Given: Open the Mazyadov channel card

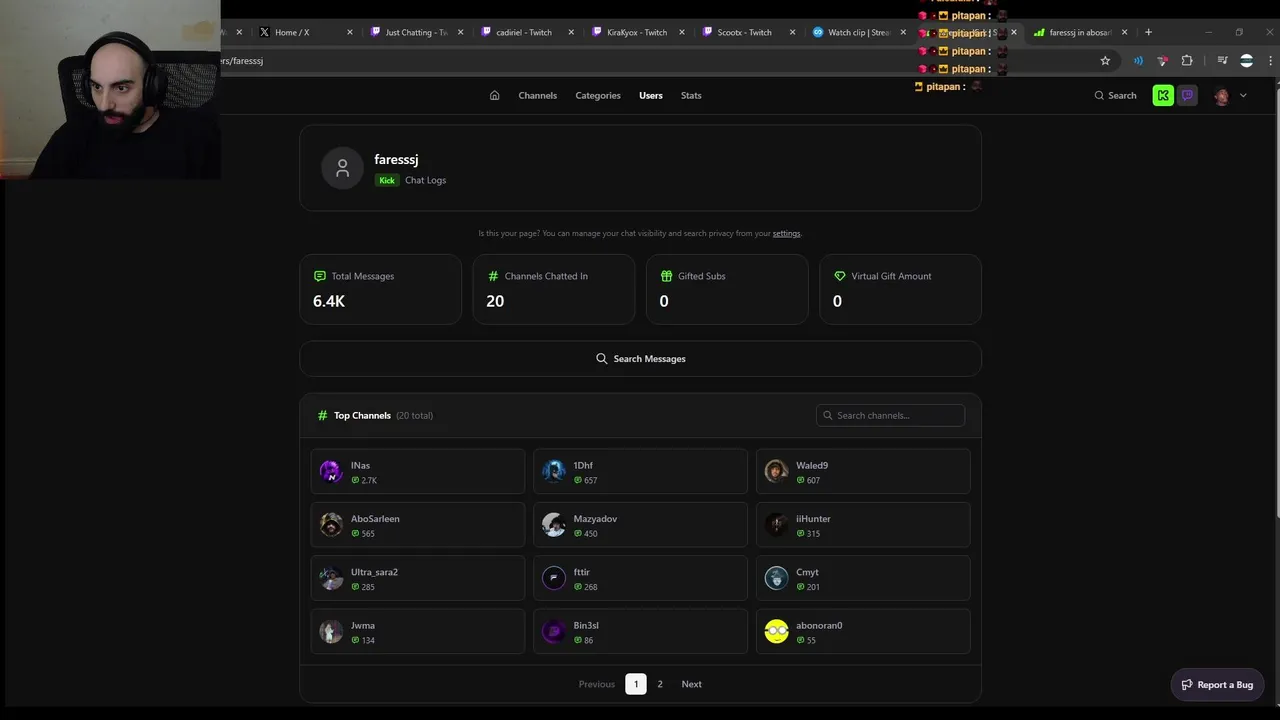Looking at the screenshot, I should click(x=640, y=525).
